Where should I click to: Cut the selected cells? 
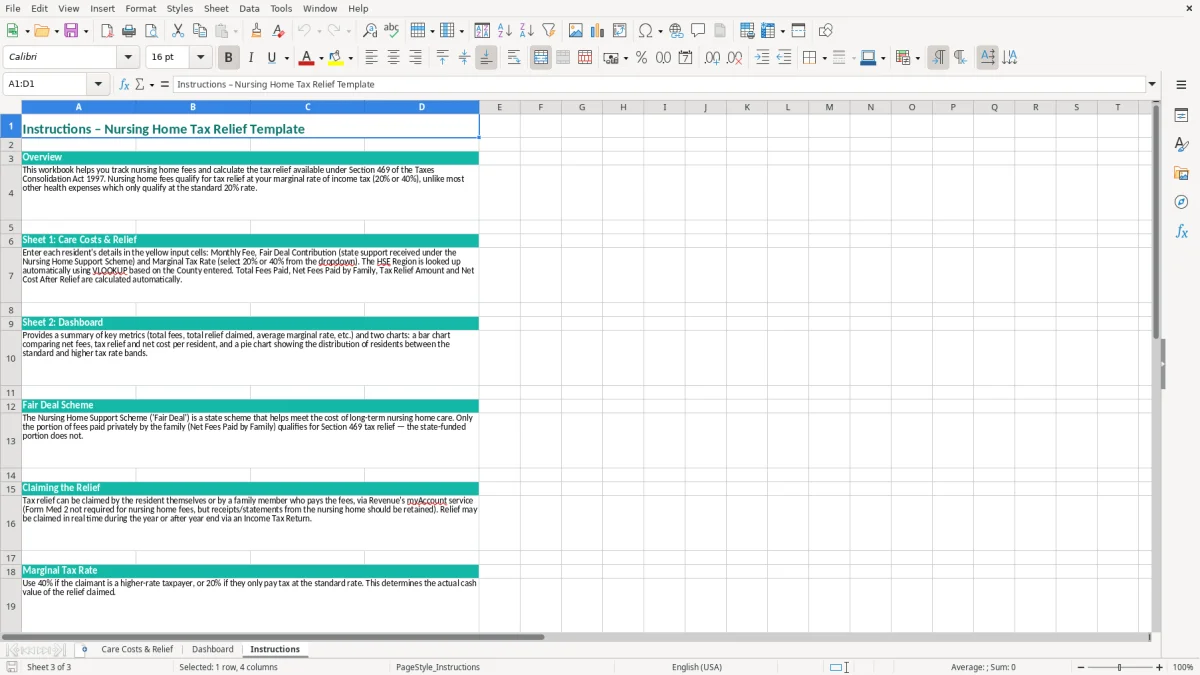(178, 31)
